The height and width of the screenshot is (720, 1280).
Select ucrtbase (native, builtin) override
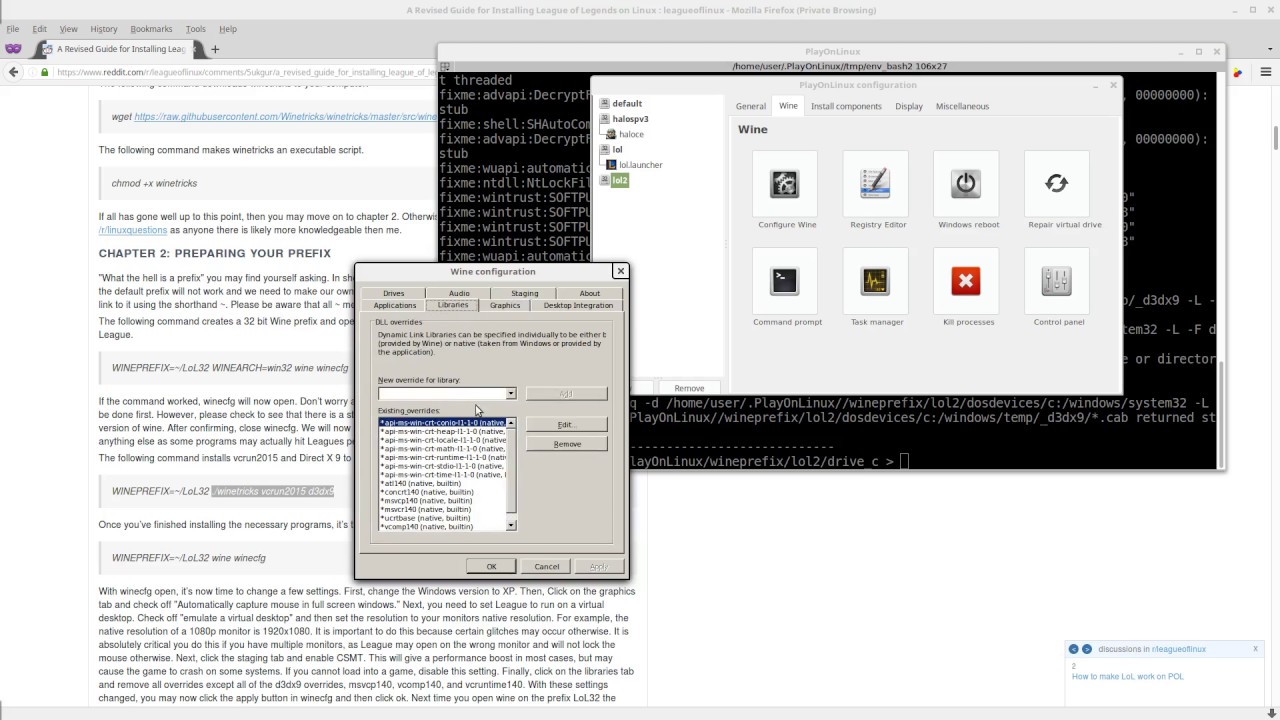coord(442,518)
